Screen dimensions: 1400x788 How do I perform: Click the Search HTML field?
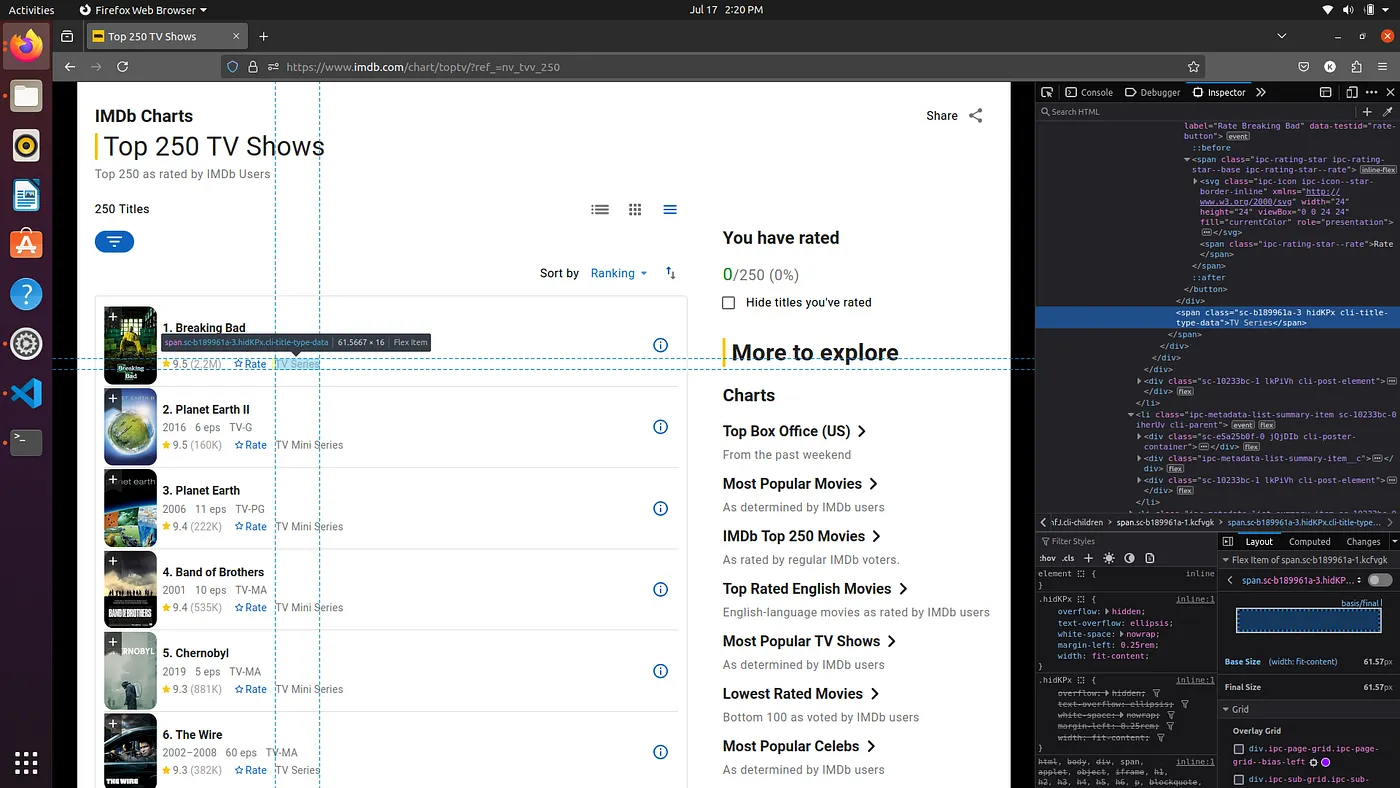point(1195,111)
